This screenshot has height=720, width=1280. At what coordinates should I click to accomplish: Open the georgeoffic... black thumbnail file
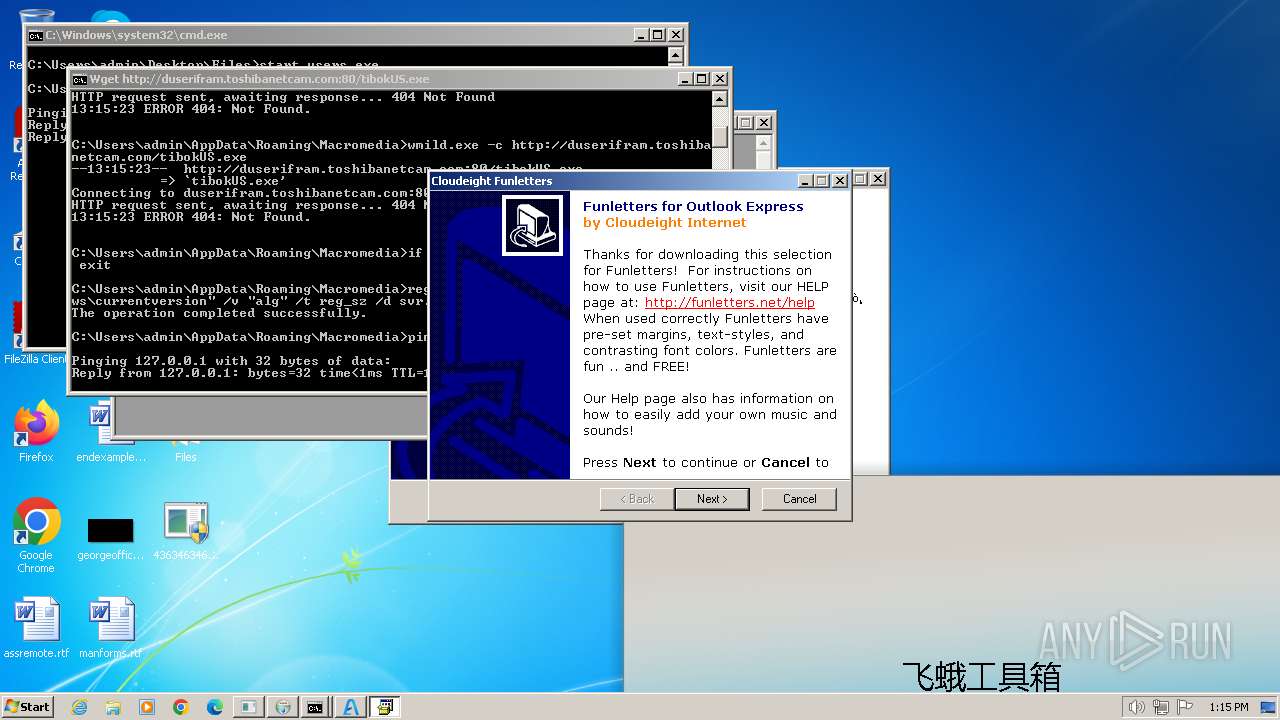[x=110, y=539]
